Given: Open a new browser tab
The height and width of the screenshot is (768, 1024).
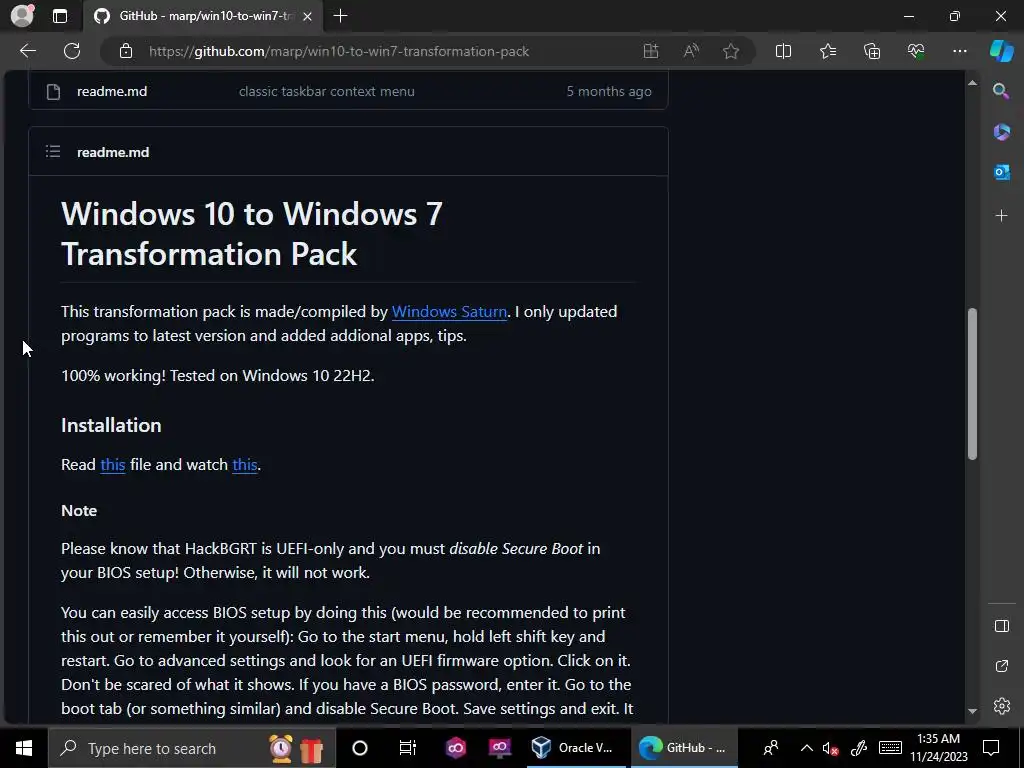Looking at the screenshot, I should click(340, 16).
